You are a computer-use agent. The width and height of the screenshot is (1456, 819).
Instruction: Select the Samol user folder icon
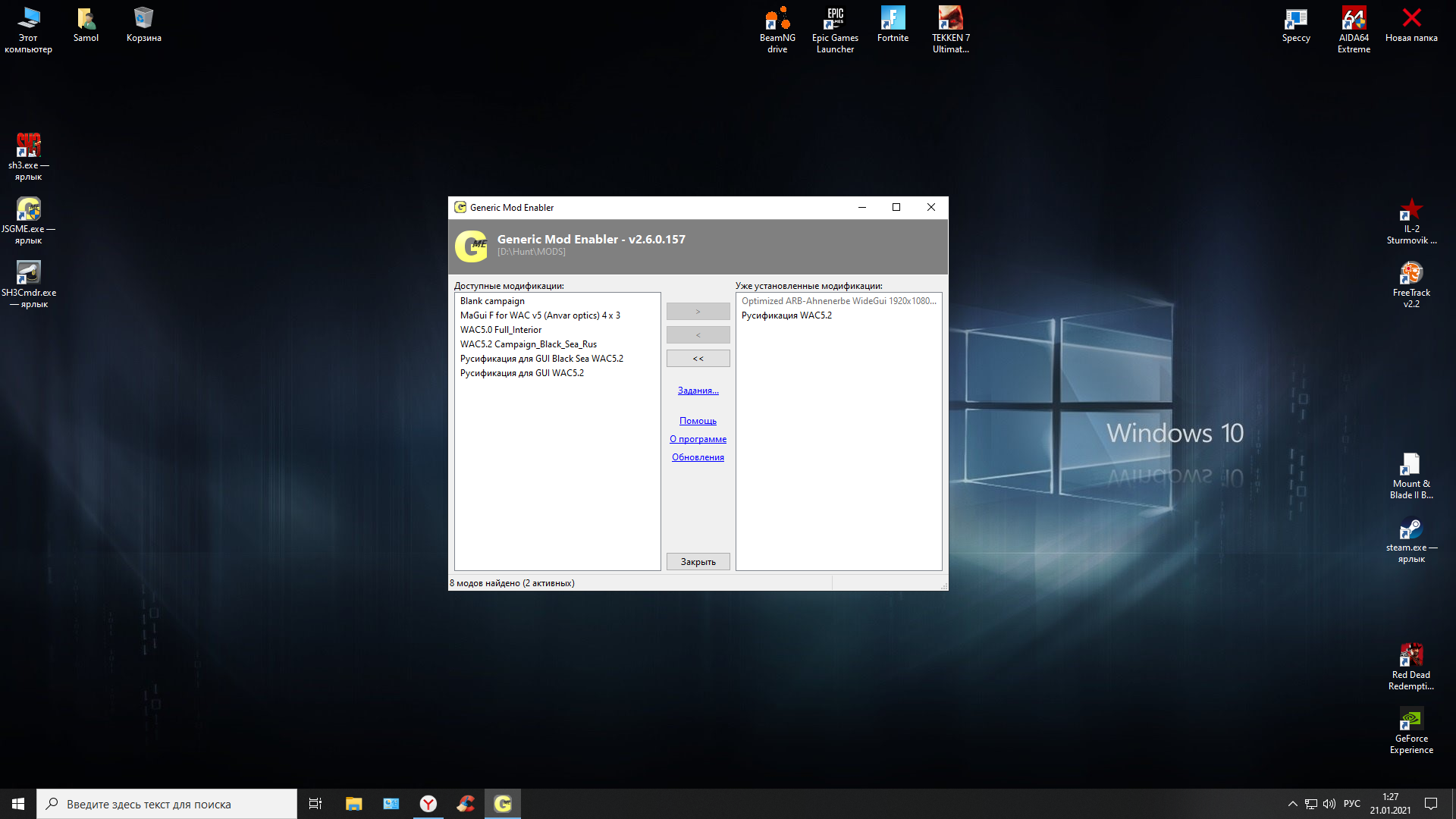tap(86, 24)
